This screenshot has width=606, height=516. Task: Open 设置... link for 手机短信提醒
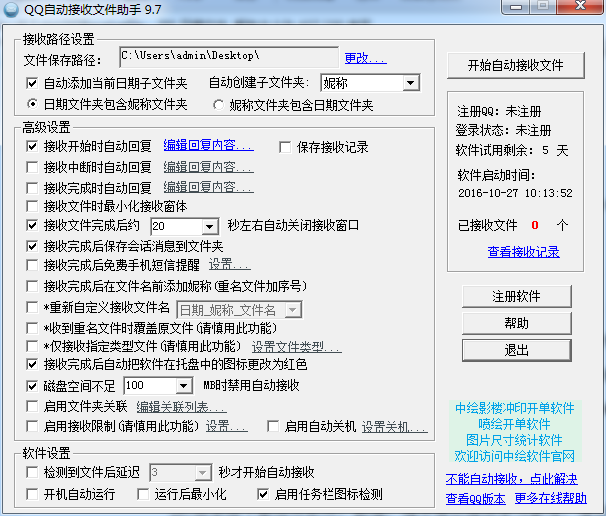pyautogui.click(x=230, y=265)
